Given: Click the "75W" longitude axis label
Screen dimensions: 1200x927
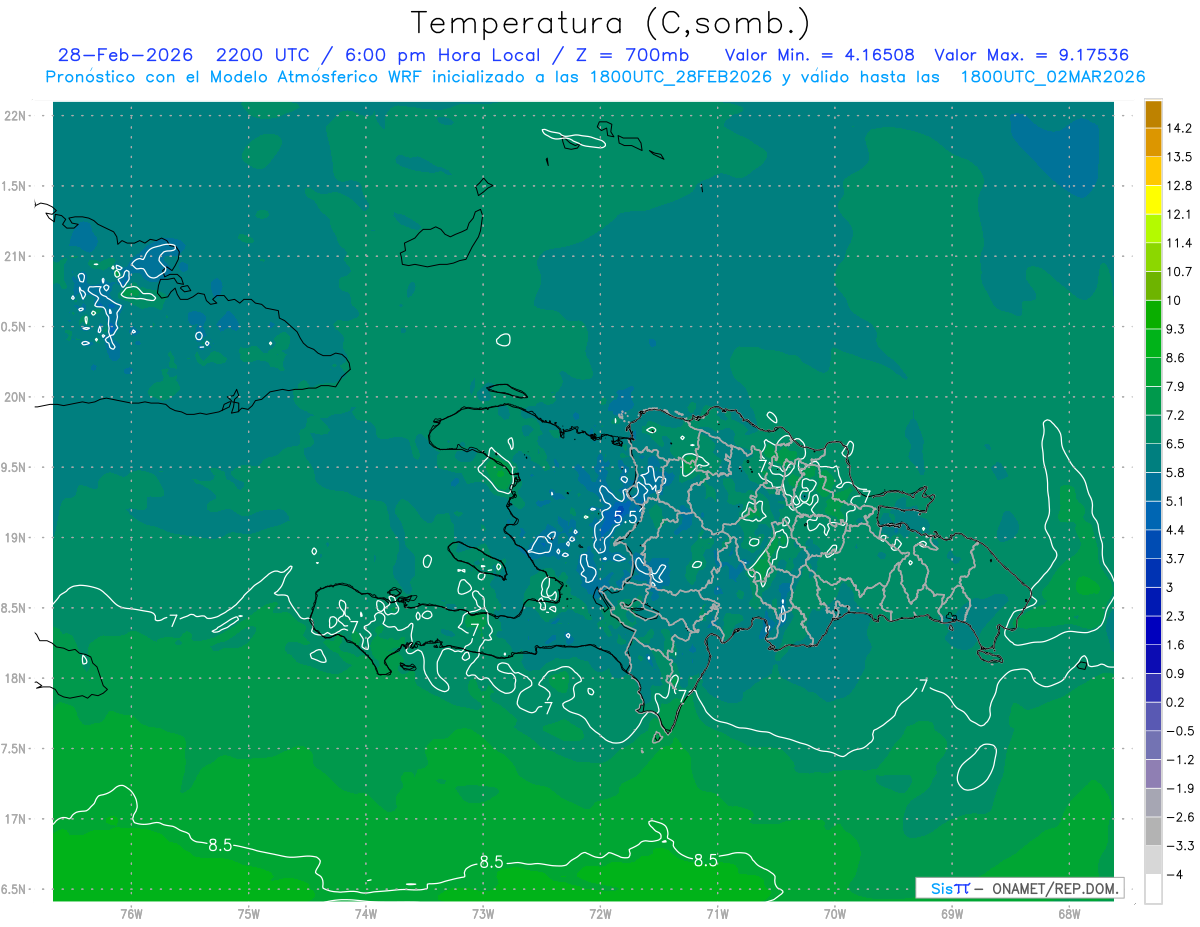Looking at the screenshot, I should (x=249, y=913).
